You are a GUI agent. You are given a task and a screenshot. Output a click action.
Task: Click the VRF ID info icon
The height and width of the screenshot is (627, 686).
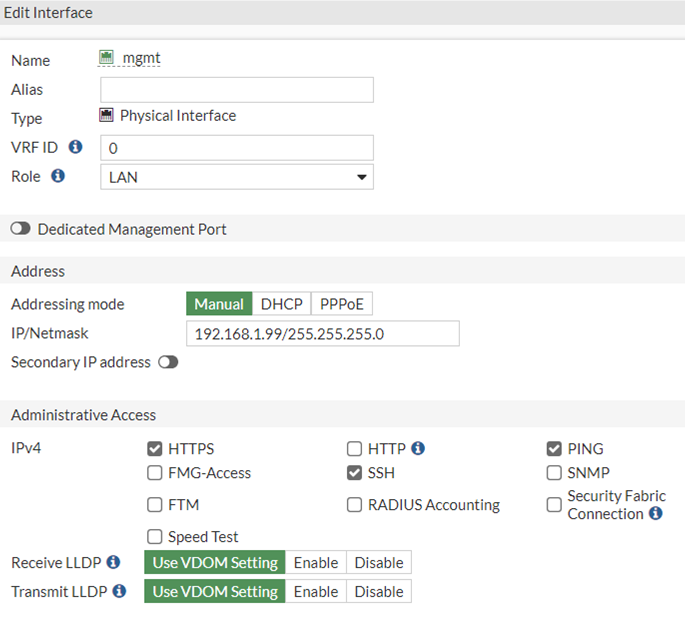(75, 147)
